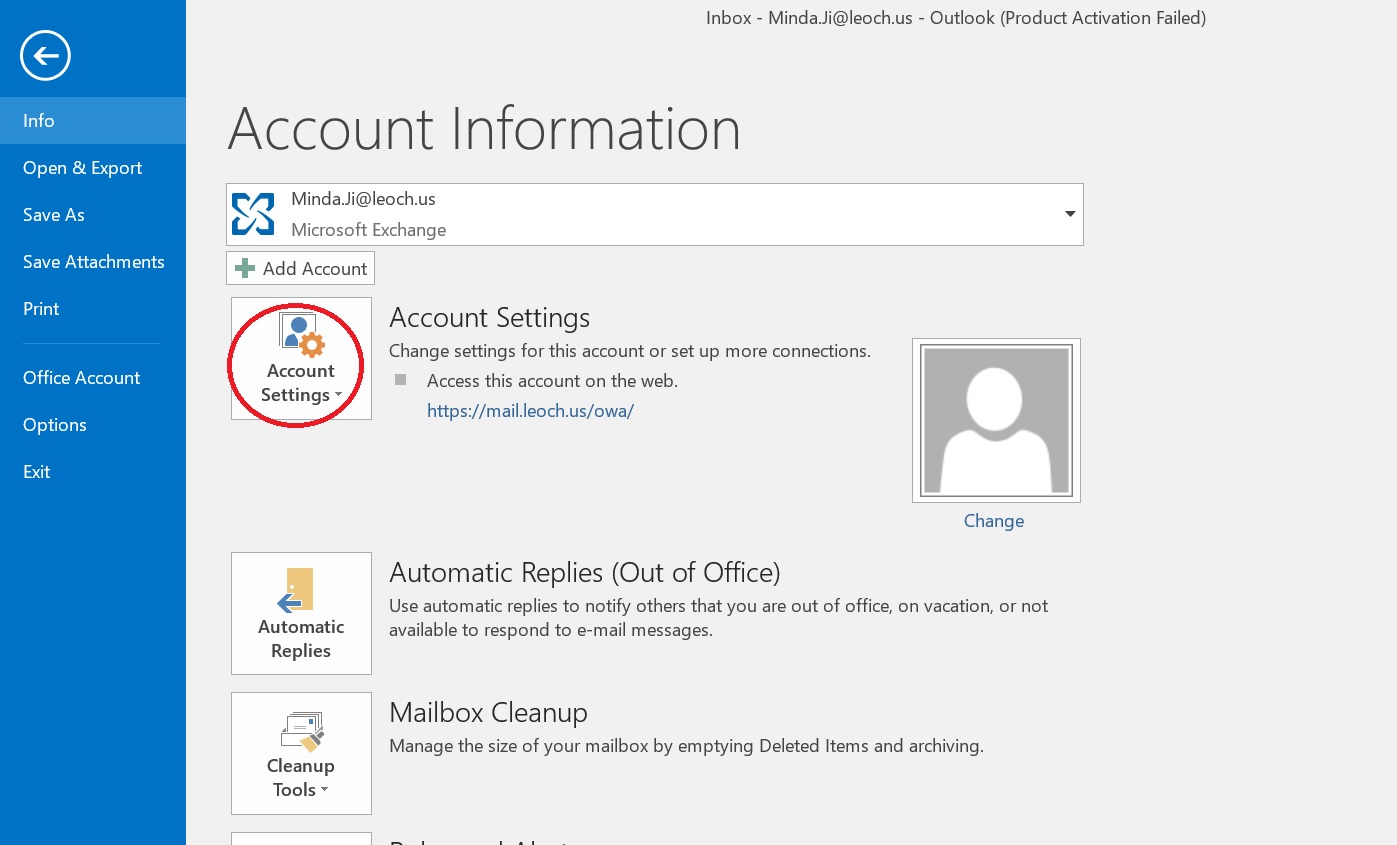1397x845 pixels.
Task: Exit Outlook from the sidebar
Action: 93,472
